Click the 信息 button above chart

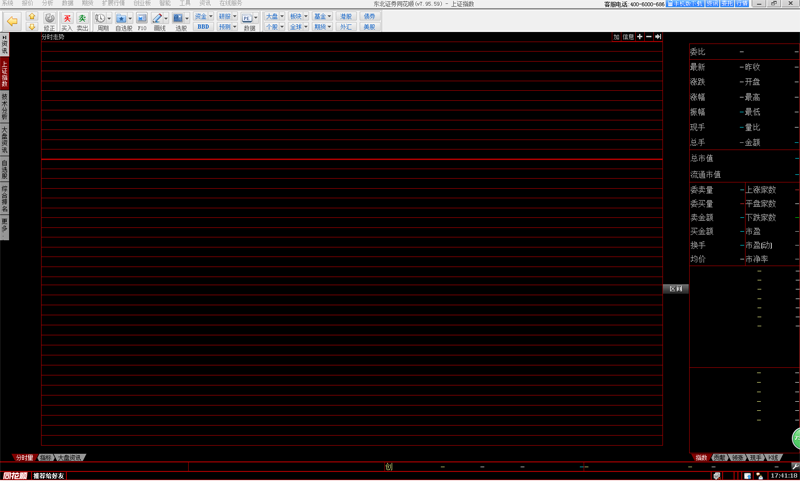(x=628, y=37)
